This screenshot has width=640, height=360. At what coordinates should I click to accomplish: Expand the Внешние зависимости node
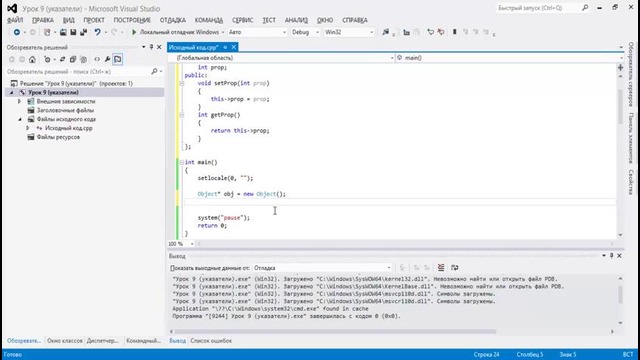coord(19,101)
